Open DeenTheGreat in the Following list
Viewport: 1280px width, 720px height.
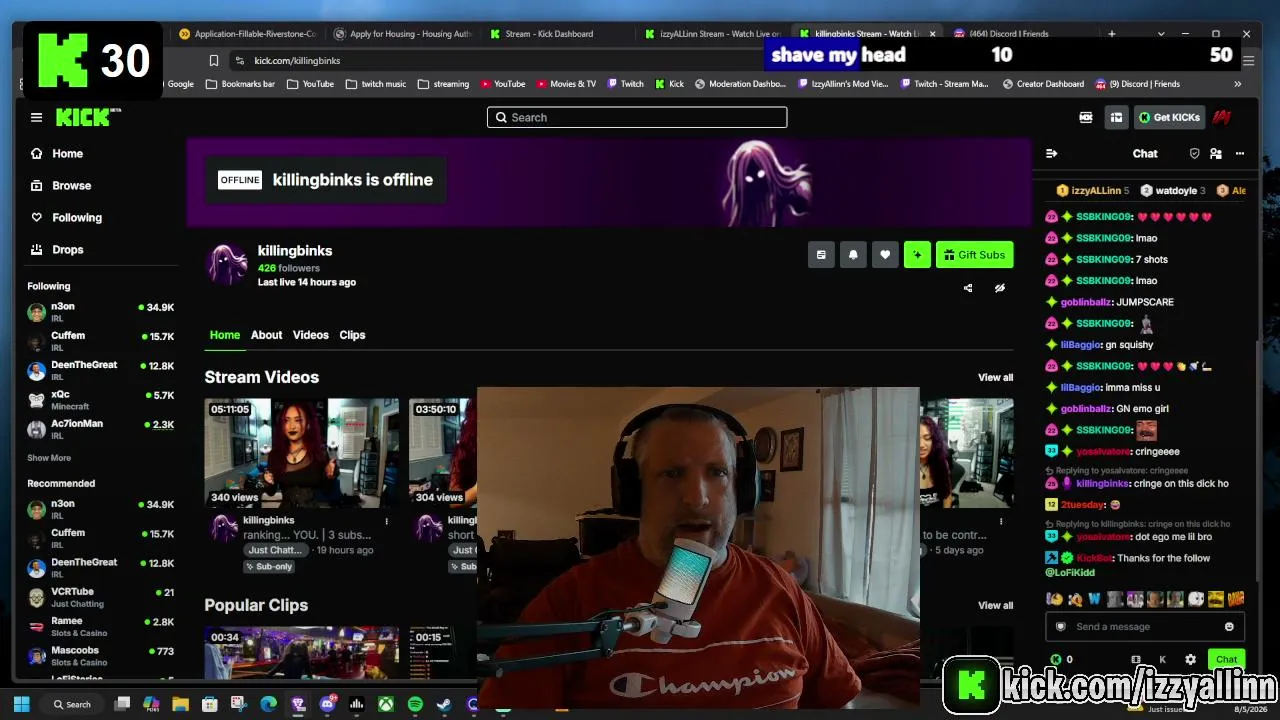[100, 371]
